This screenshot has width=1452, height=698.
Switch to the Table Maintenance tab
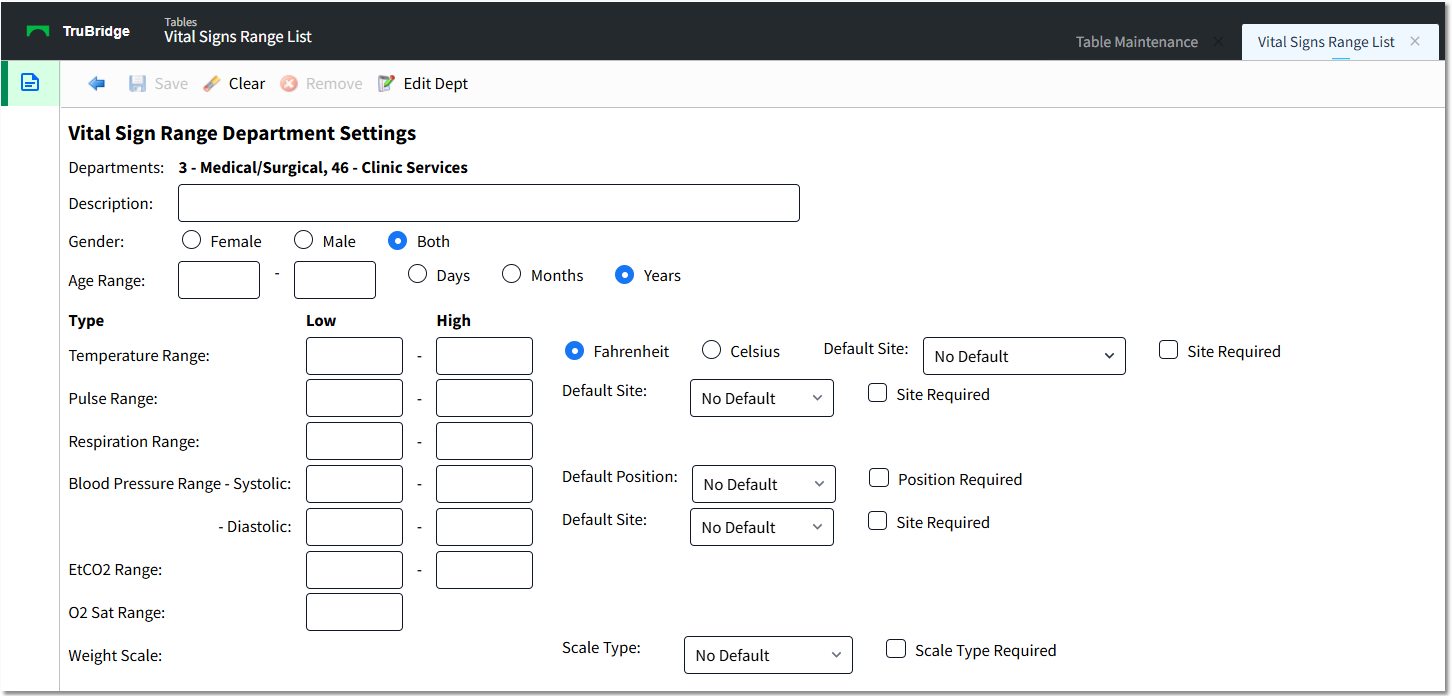[x=1136, y=42]
